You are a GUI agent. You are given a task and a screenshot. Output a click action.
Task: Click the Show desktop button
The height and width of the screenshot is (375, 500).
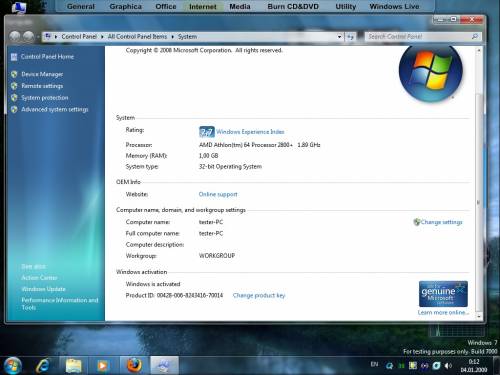(x=497, y=366)
